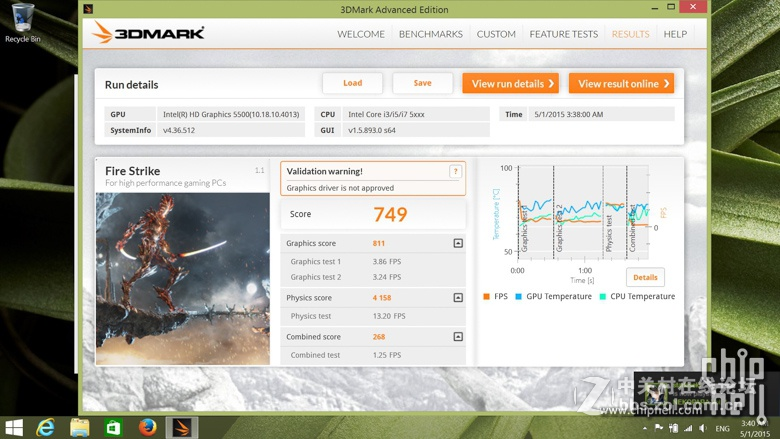This screenshot has width=780, height=439.
Task: Open File Explorer from taskbar
Action: [80, 428]
